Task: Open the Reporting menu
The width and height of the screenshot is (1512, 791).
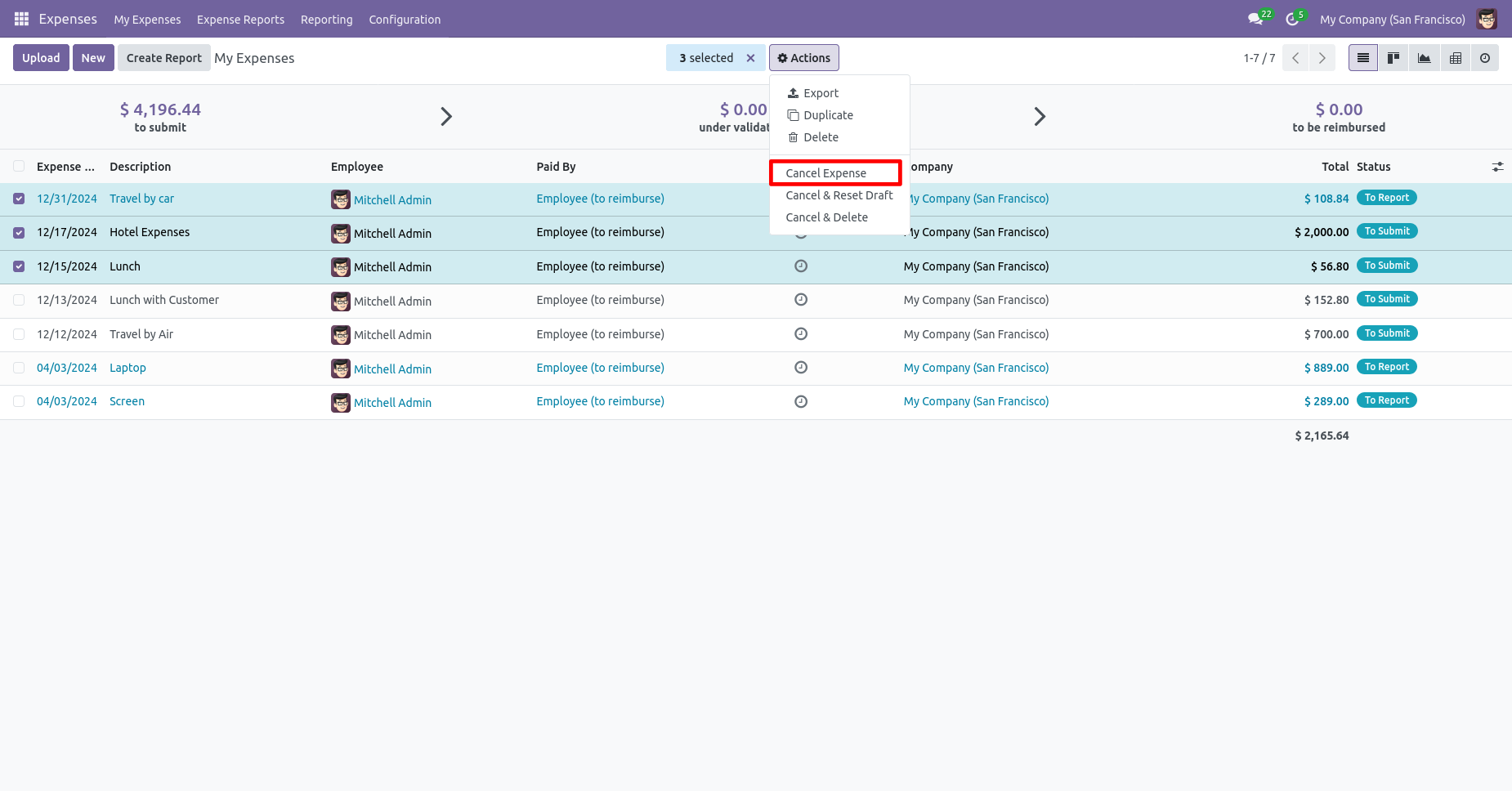Action: (327, 20)
